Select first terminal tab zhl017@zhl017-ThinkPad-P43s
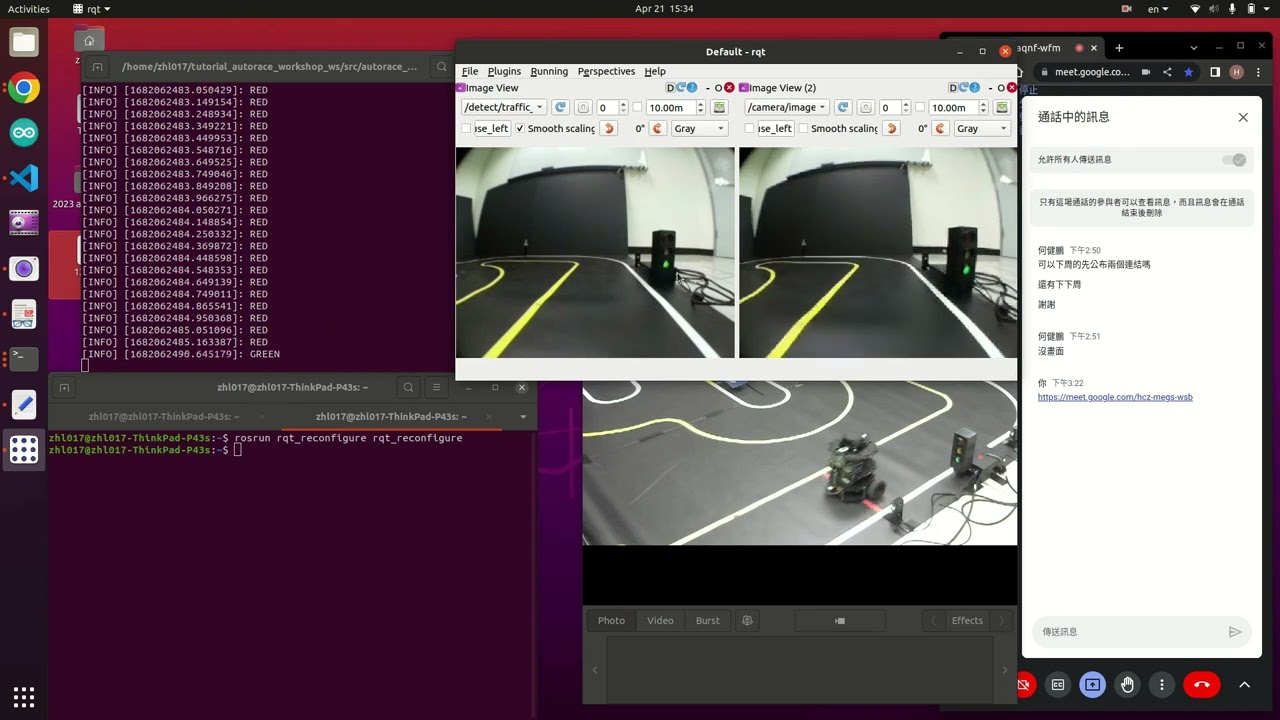1280x720 pixels. [163, 416]
